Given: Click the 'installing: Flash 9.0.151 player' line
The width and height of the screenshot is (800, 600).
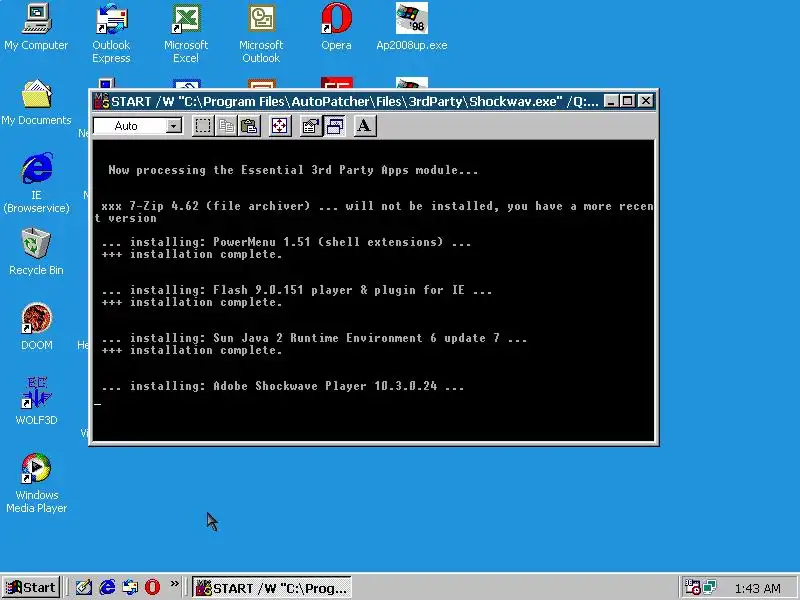Looking at the screenshot, I should [x=297, y=290].
